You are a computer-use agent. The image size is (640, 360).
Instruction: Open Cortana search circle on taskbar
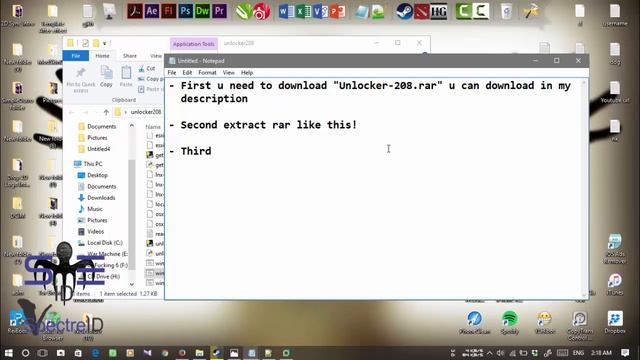[25, 353]
